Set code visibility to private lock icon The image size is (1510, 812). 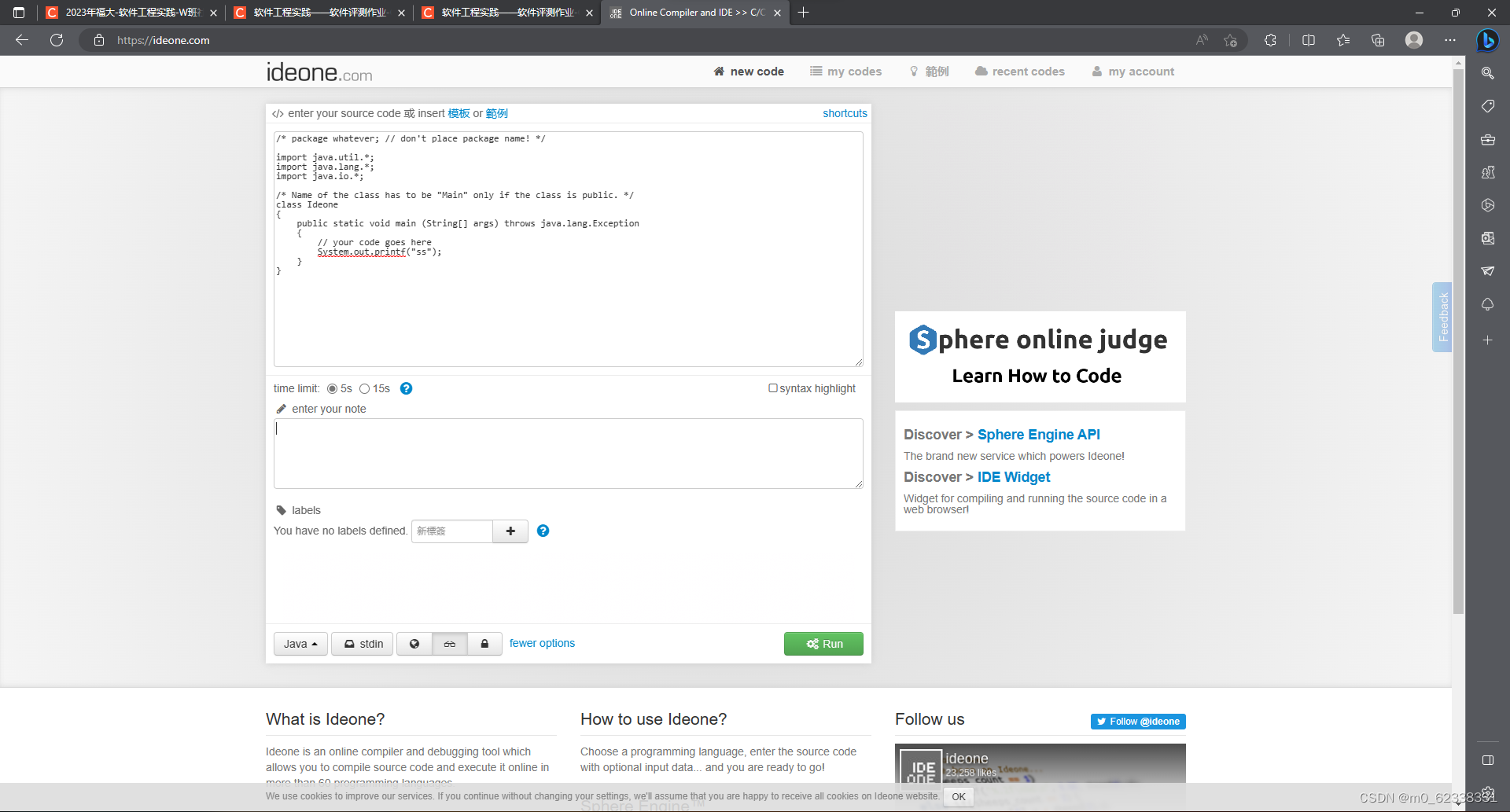click(484, 644)
